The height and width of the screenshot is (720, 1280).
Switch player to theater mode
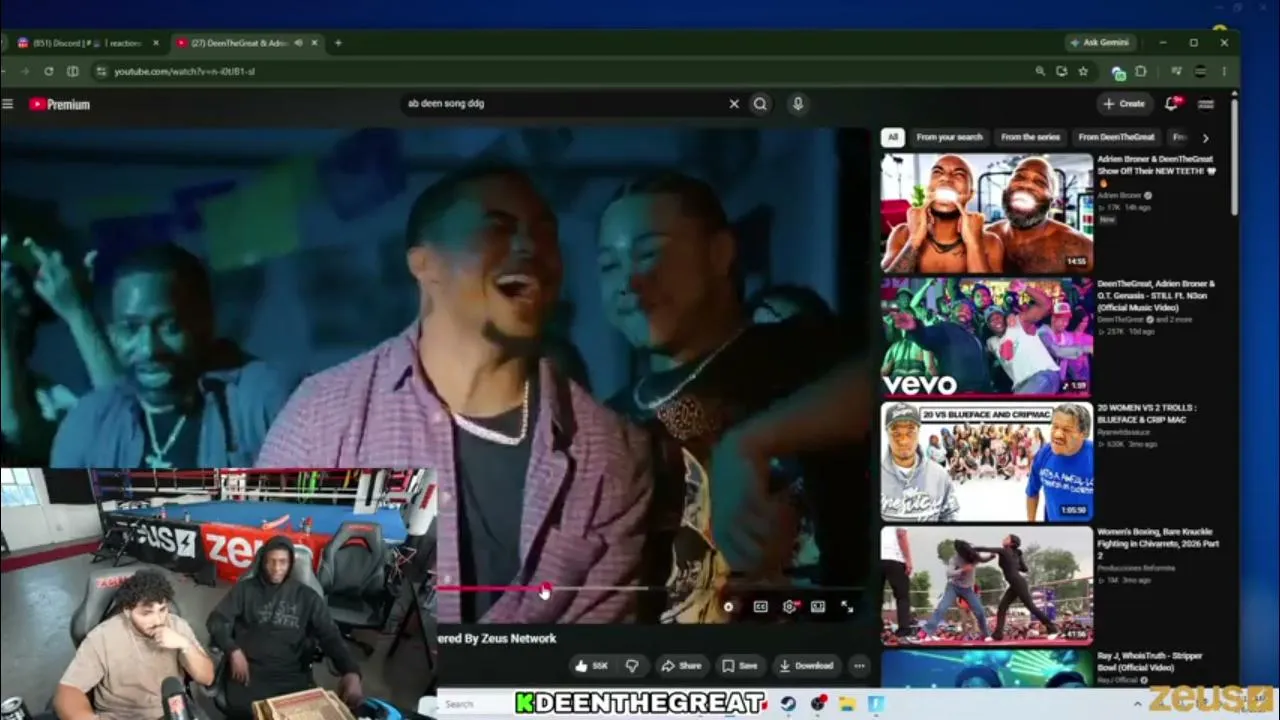(818, 607)
